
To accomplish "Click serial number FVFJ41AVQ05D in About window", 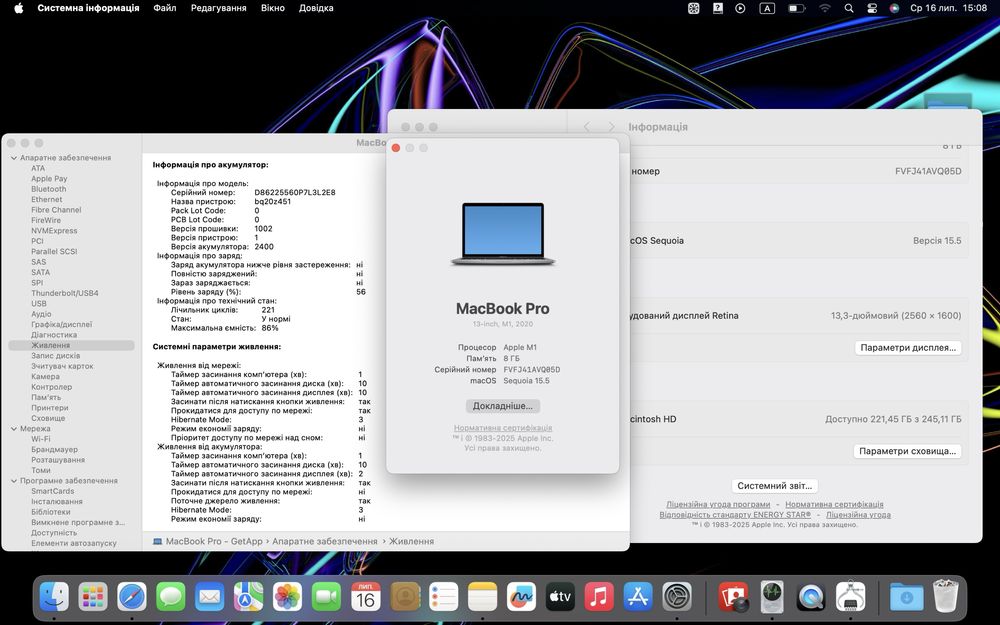I will [532, 370].
